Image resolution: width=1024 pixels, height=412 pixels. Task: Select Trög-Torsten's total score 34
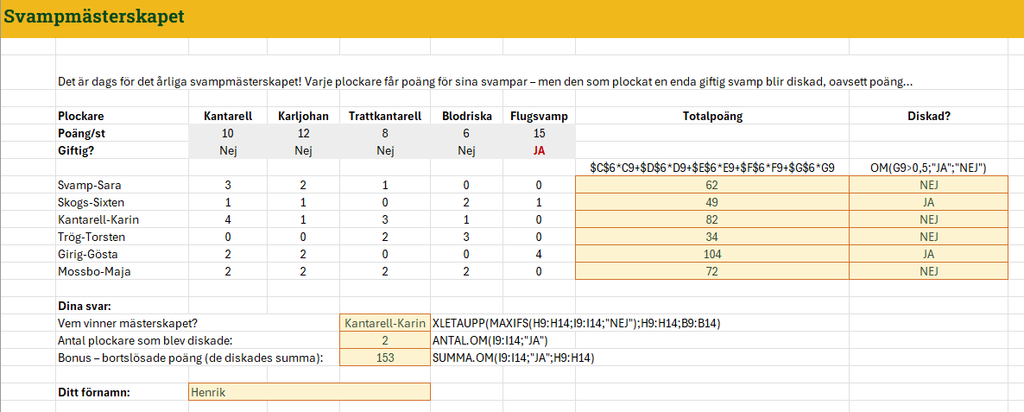coord(712,236)
